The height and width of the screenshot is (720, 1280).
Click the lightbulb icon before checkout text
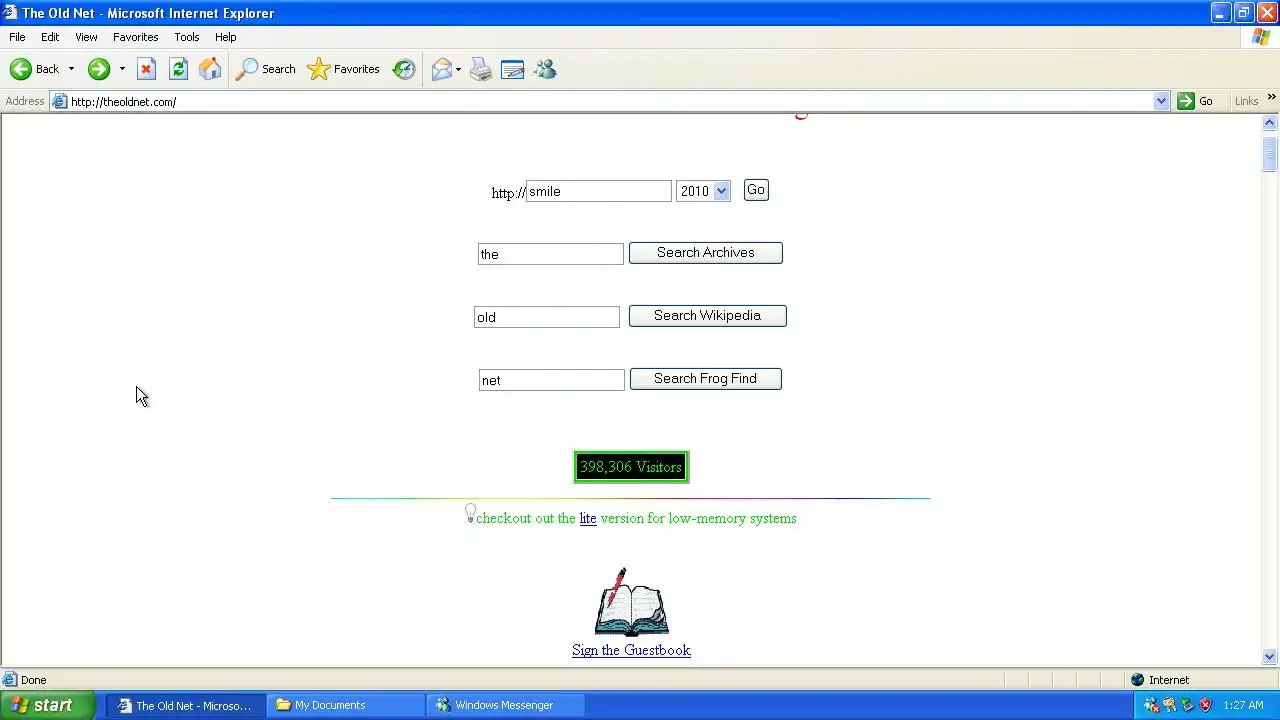[x=470, y=513]
